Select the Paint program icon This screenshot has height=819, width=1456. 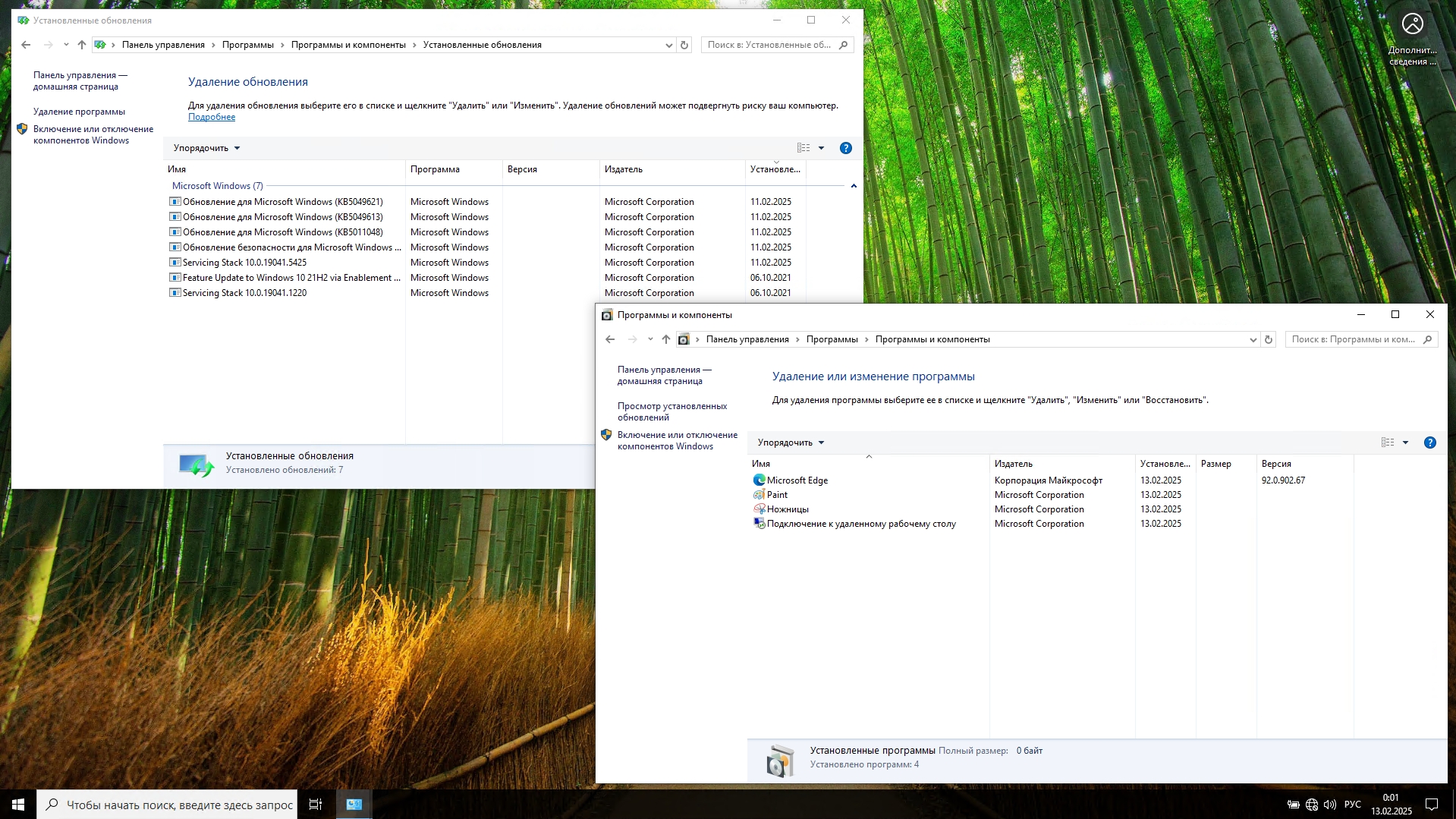coord(759,495)
